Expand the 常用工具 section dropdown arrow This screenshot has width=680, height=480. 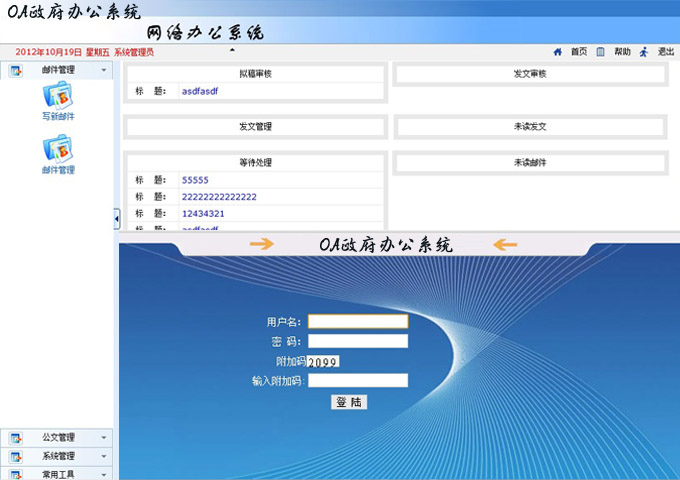pyautogui.click(x=104, y=473)
